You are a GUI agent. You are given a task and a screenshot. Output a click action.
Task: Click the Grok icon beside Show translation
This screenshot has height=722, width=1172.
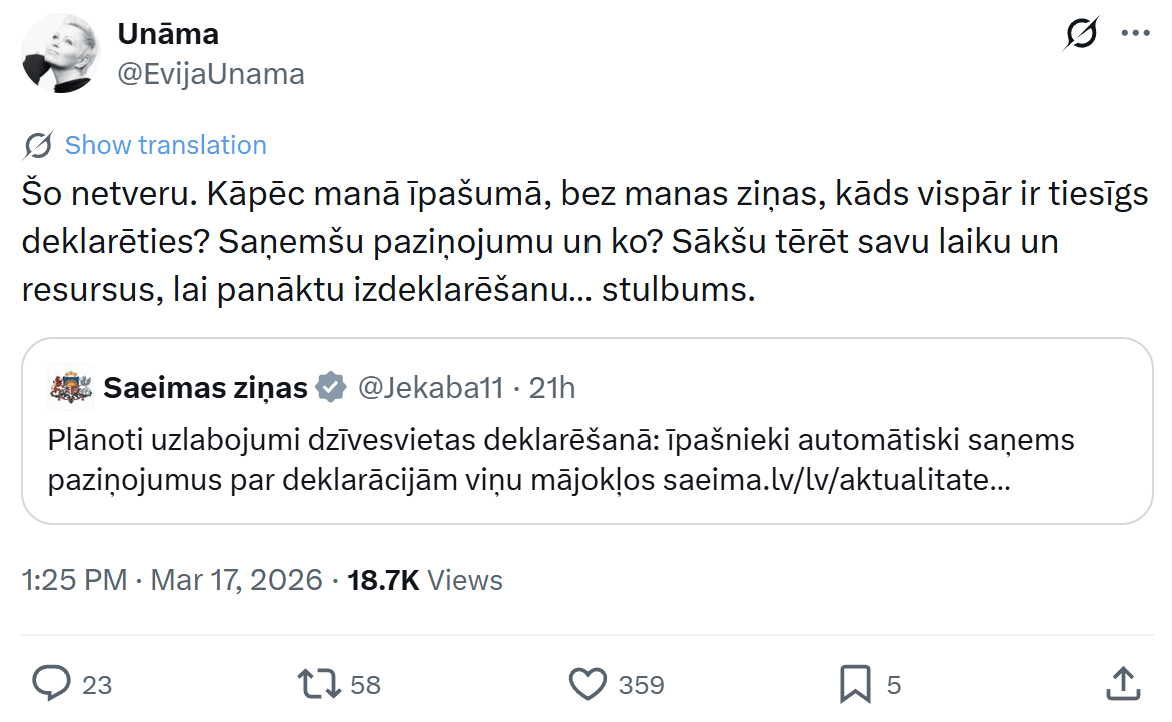(38, 146)
